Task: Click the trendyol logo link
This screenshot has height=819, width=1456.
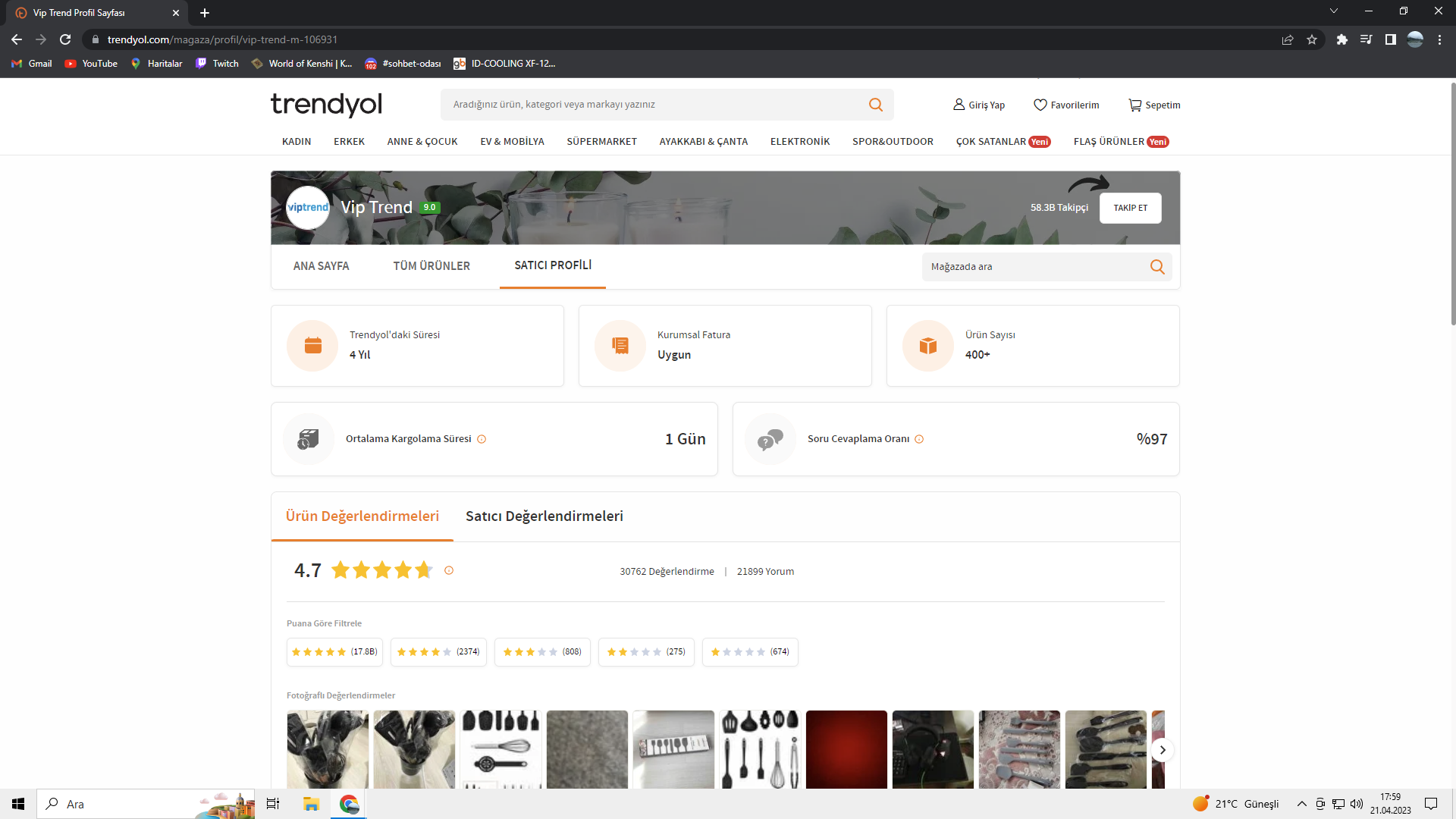Action: point(326,105)
